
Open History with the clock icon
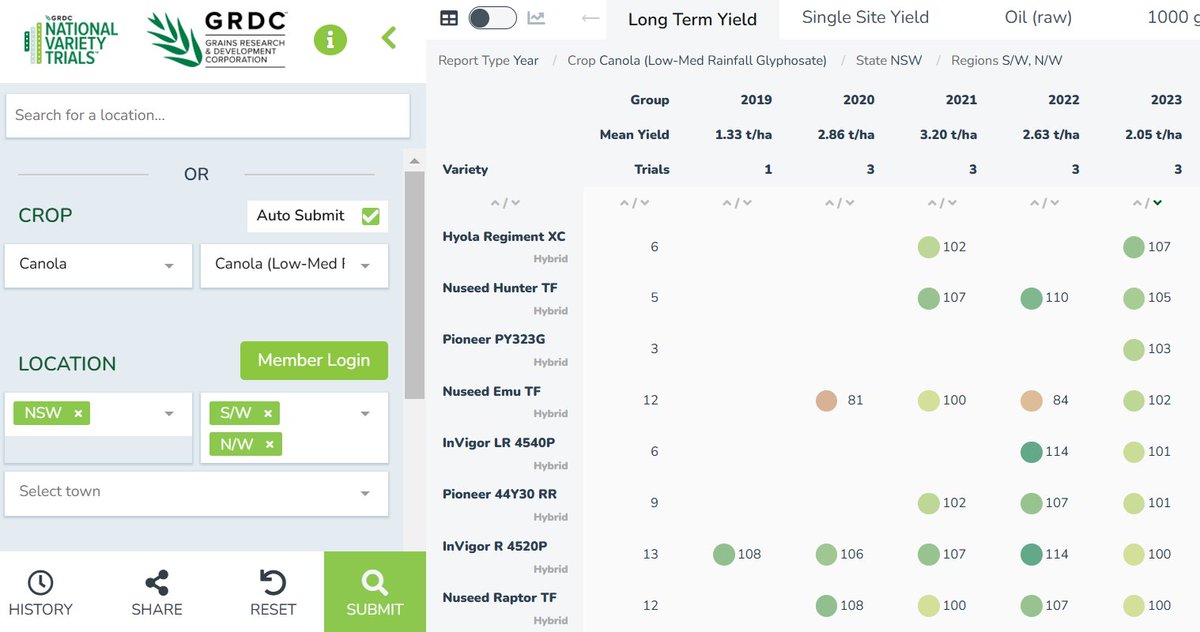click(40, 583)
